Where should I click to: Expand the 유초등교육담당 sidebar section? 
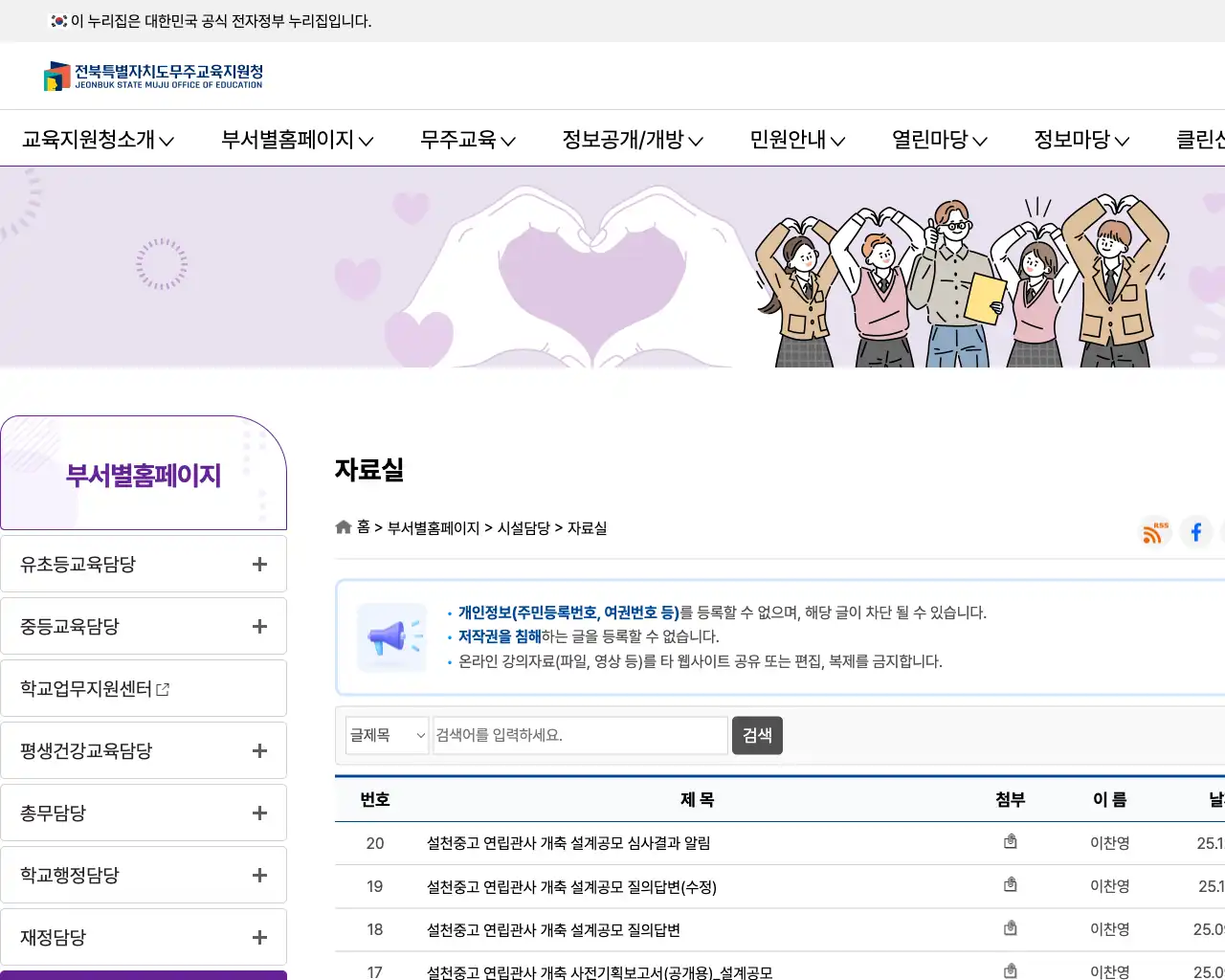click(x=258, y=563)
